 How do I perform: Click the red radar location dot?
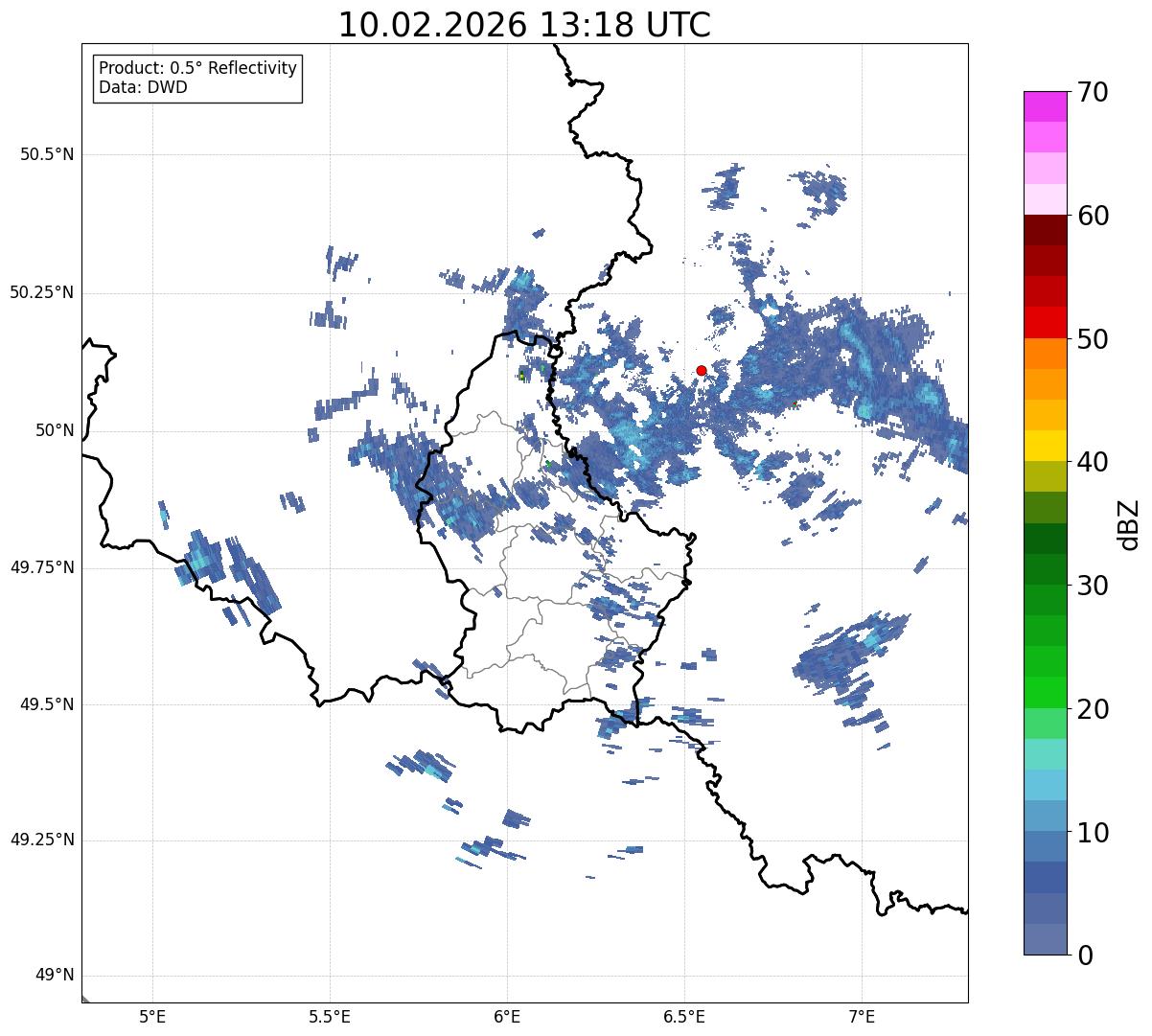[702, 370]
